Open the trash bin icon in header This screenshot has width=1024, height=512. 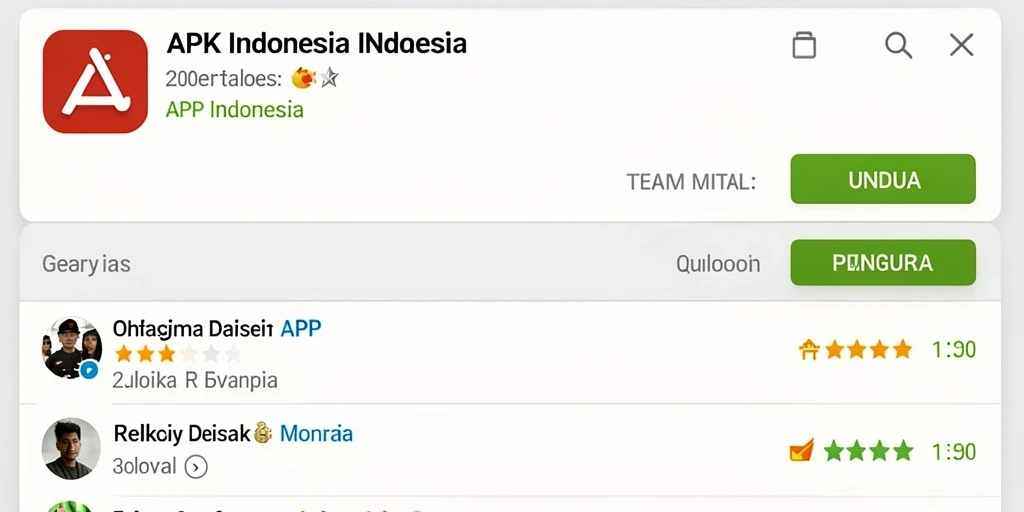coord(804,45)
